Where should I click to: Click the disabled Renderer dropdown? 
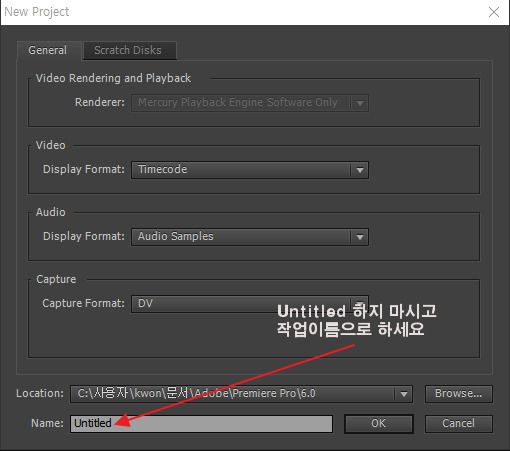[x=250, y=103]
